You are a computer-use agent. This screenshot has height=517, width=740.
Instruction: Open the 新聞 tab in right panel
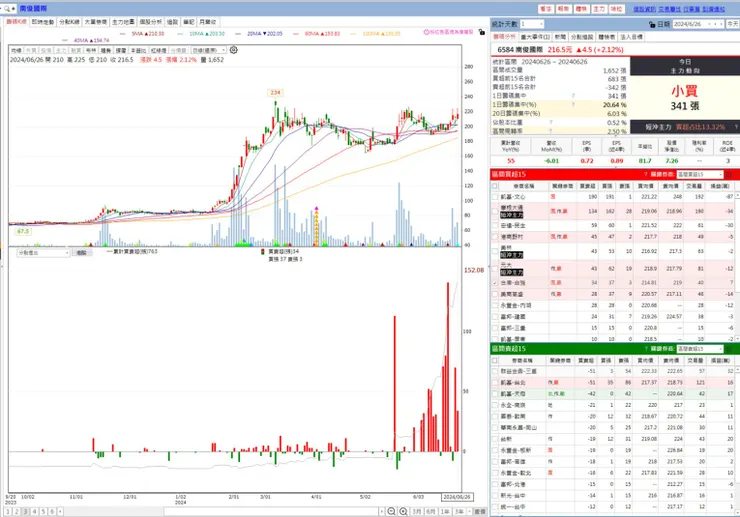click(560, 37)
